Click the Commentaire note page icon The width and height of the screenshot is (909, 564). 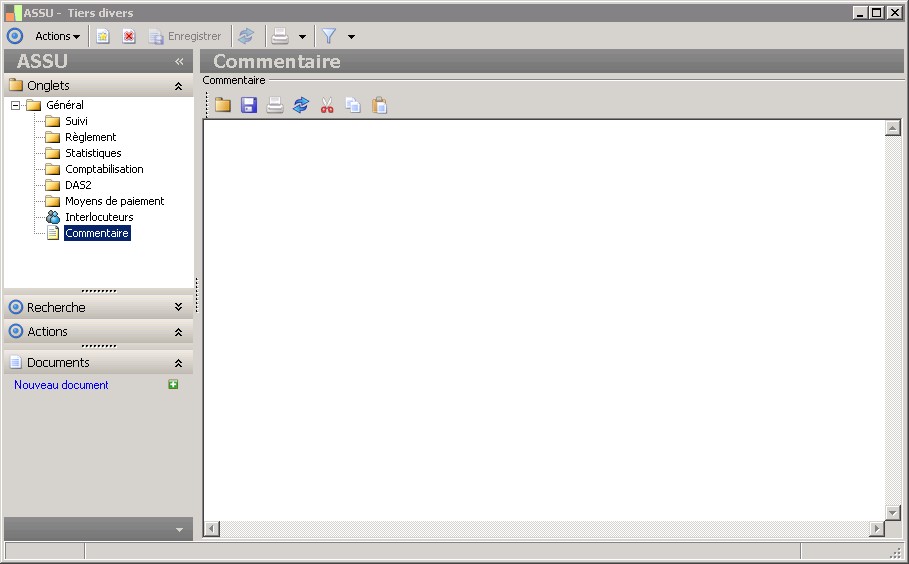pyautogui.click(x=53, y=233)
